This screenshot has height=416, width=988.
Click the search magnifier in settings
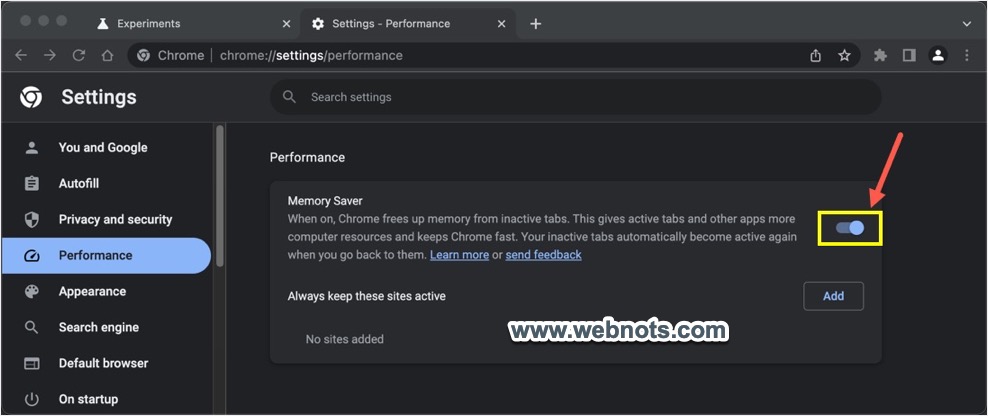tap(289, 97)
